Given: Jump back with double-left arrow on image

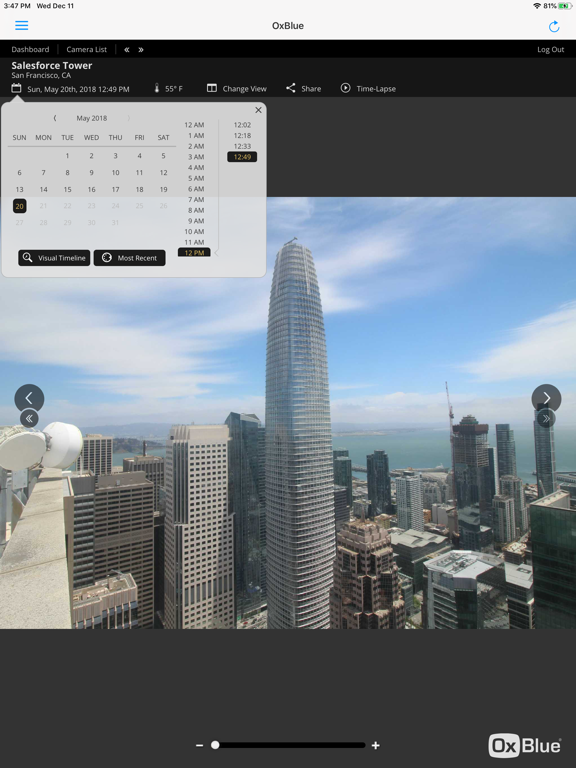Looking at the screenshot, I should click(29, 418).
